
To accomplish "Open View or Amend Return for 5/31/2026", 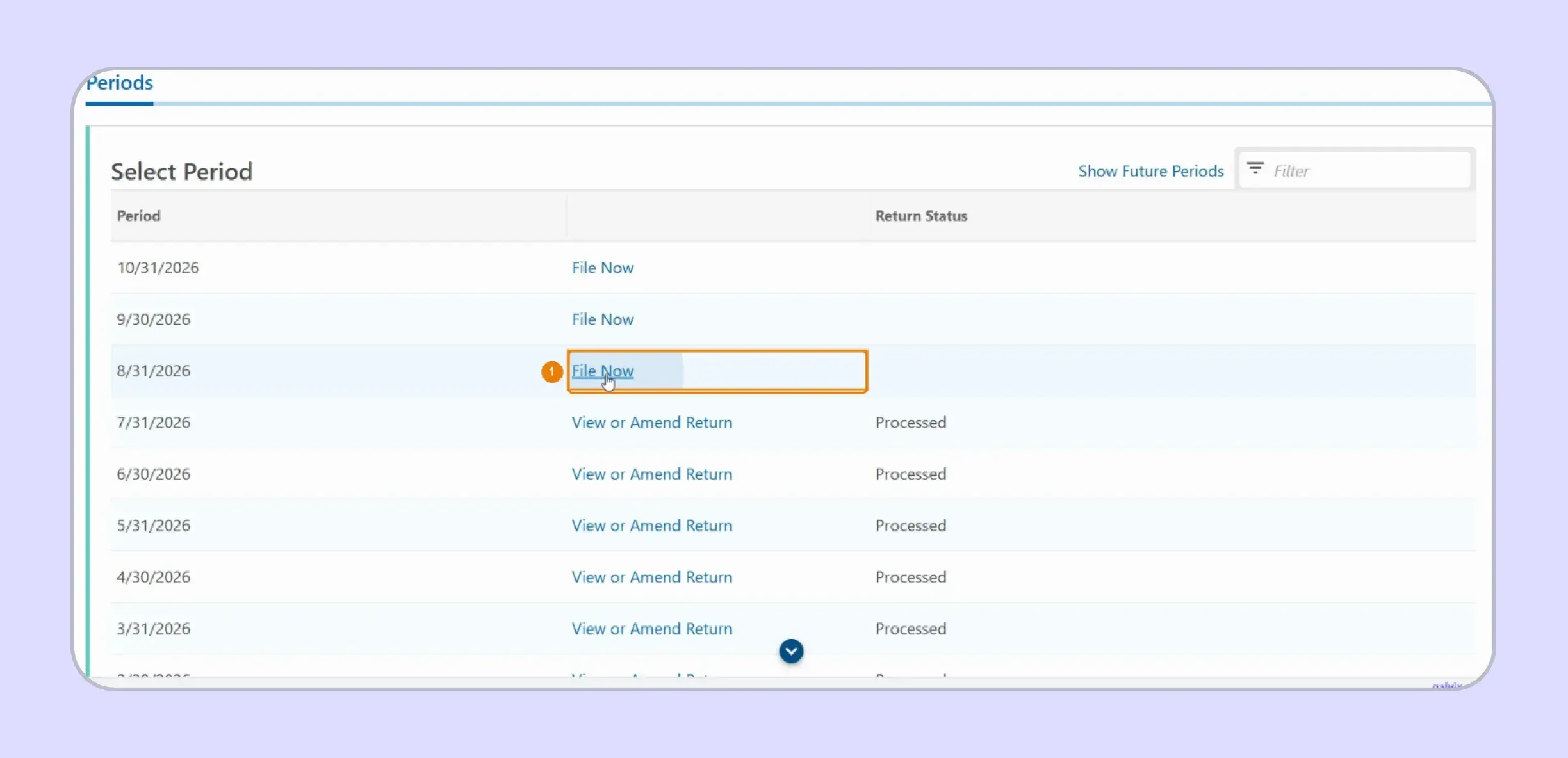I will (x=651, y=526).
